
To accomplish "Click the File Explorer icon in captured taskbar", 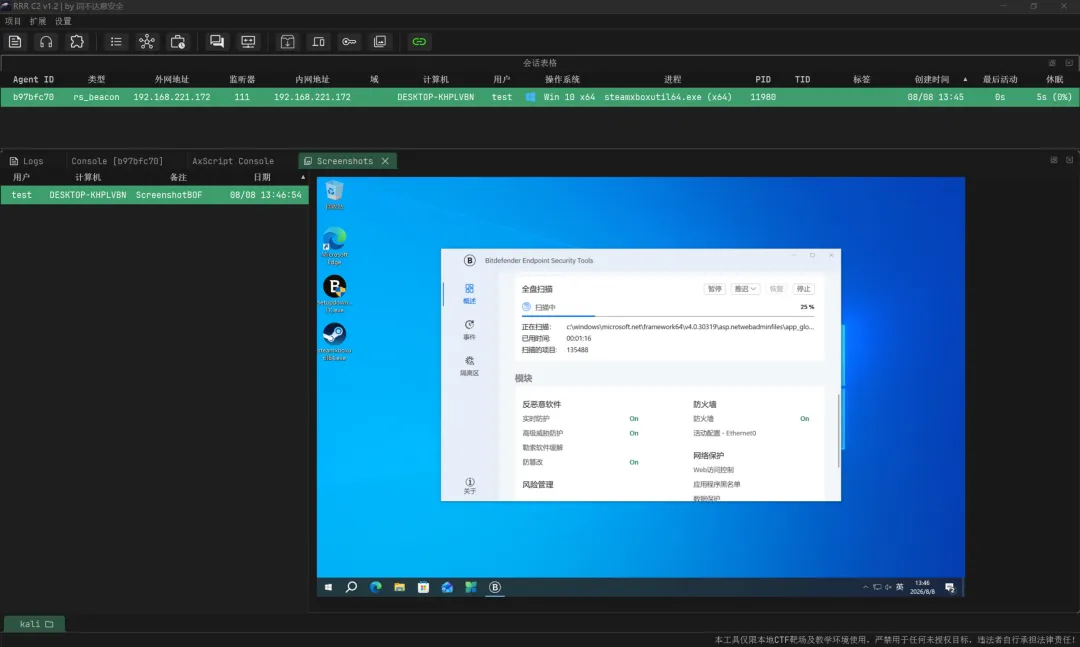I will (399, 587).
